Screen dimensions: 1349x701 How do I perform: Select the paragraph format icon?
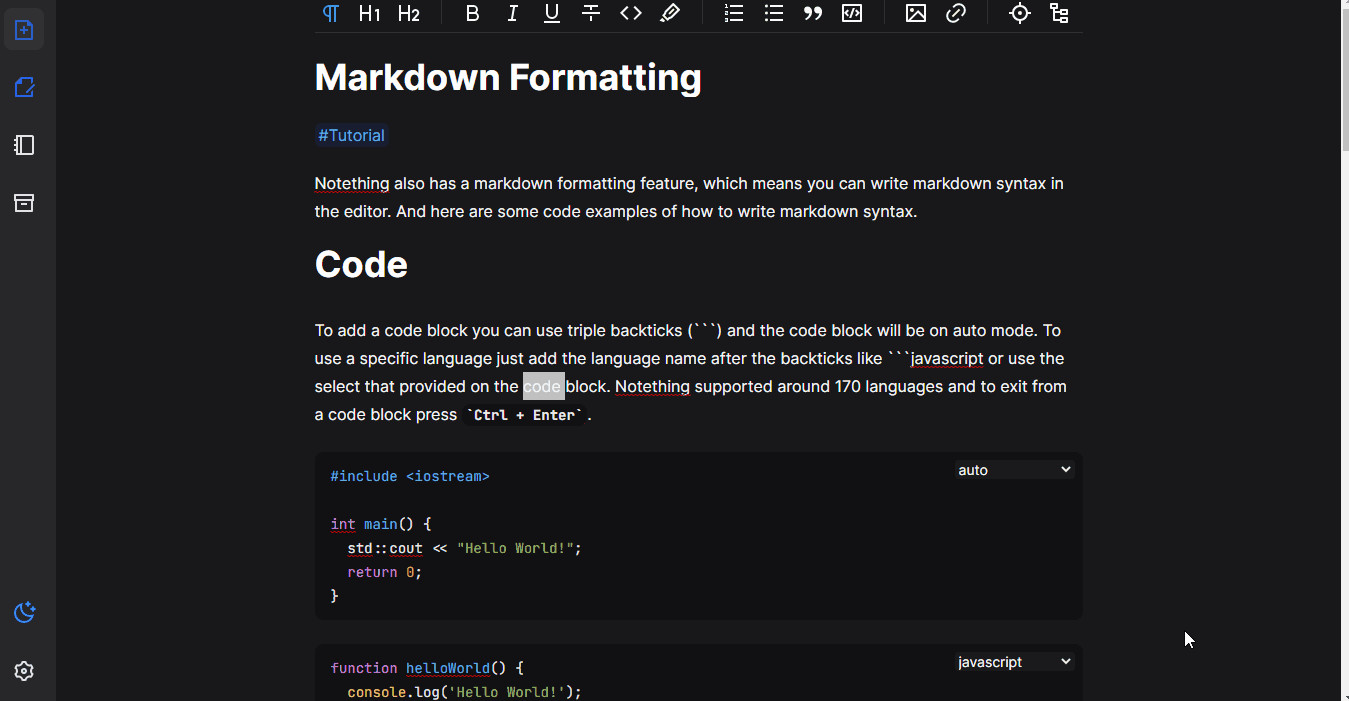pyautogui.click(x=331, y=13)
